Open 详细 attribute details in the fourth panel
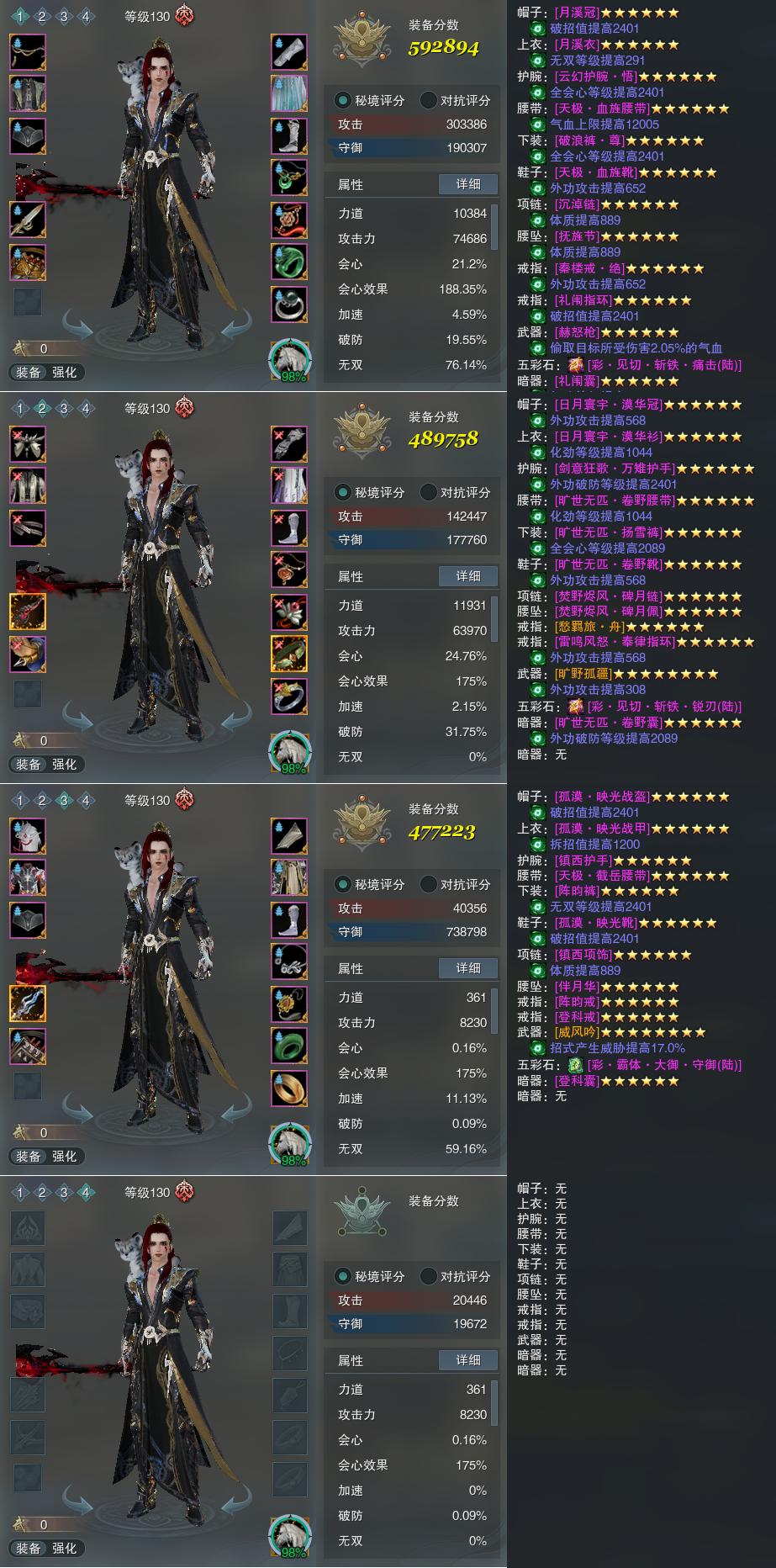 468,1360
